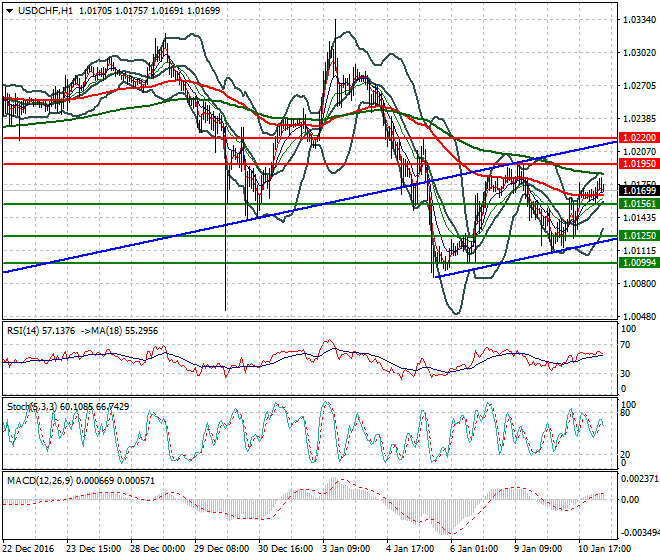This screenshot has height=560, width=660.
Task: Click the green 1.00994 price level label
Action: 639,263
